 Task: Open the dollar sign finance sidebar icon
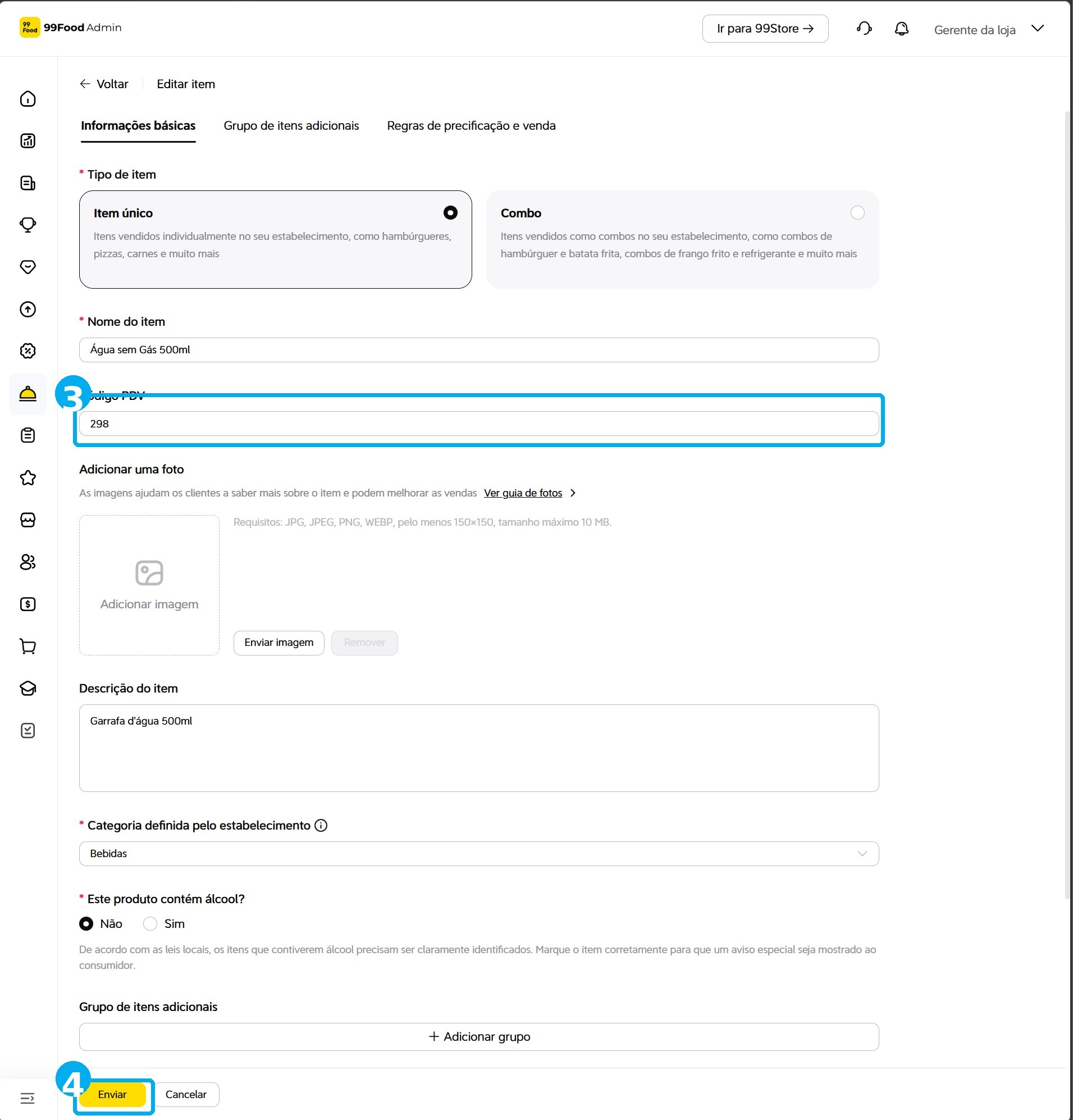28,604
